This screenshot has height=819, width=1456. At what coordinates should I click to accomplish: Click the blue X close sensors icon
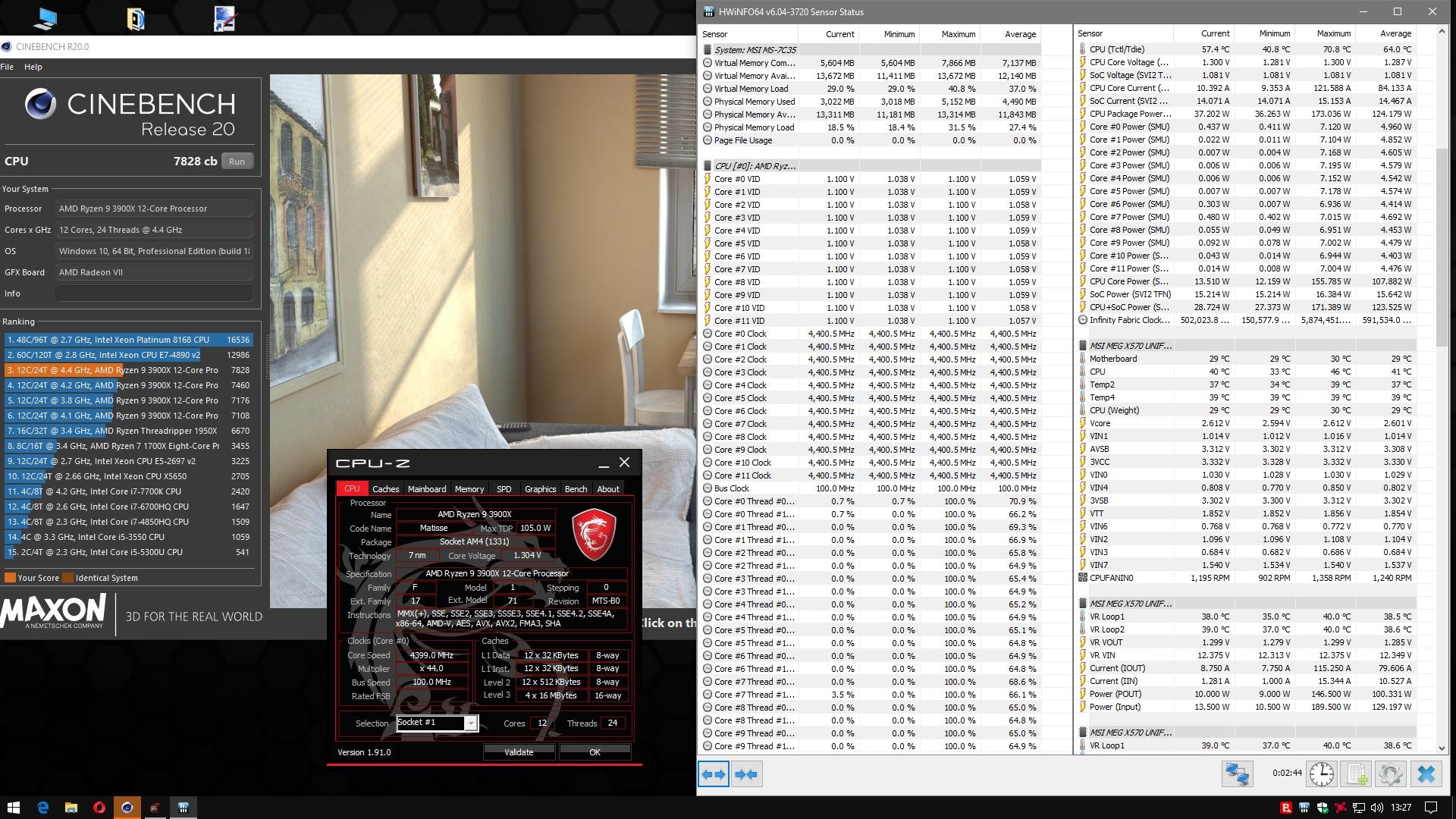click(1426, 774)
